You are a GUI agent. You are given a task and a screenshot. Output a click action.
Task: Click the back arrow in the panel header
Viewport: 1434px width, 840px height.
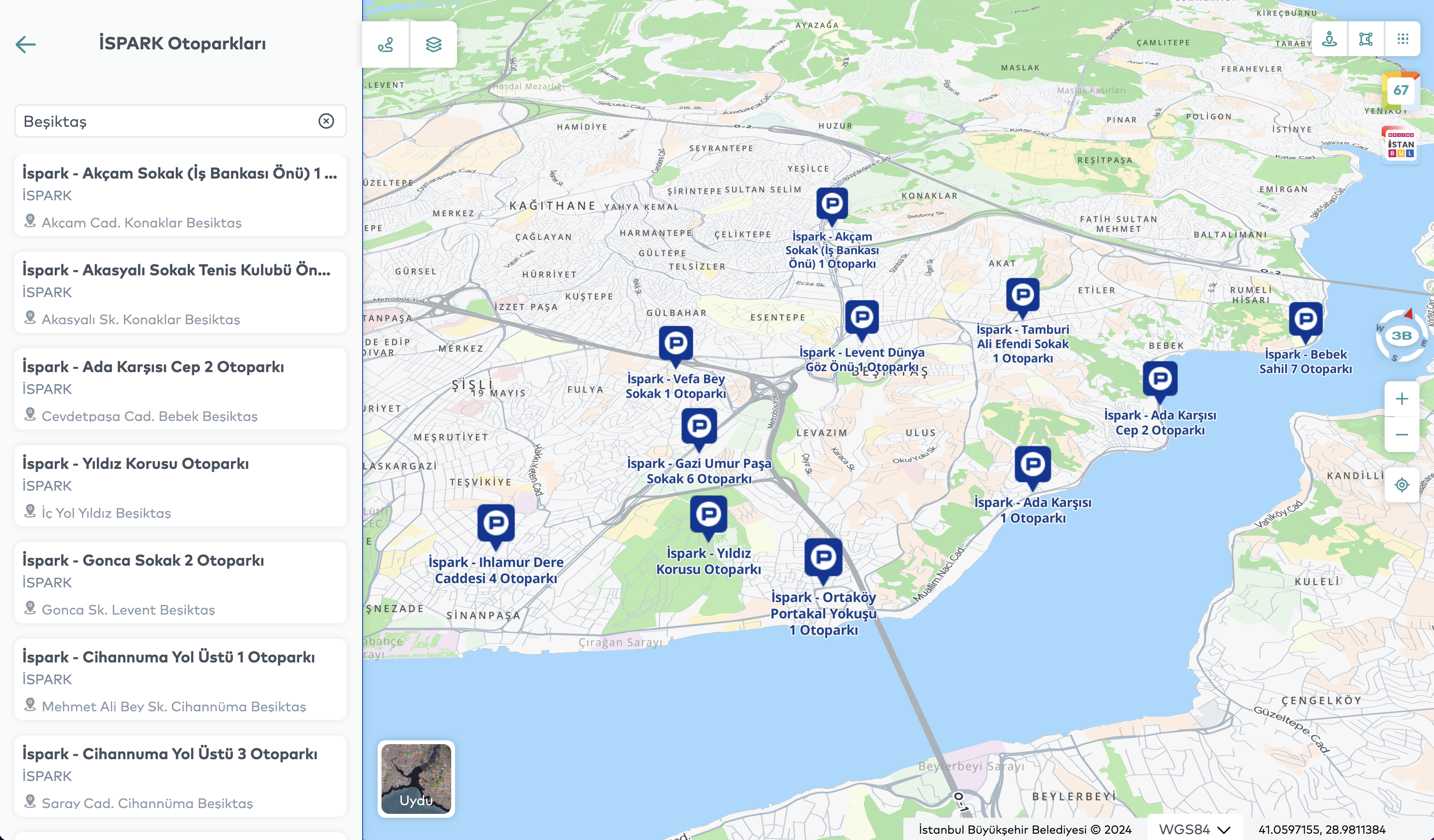[26, 45]
